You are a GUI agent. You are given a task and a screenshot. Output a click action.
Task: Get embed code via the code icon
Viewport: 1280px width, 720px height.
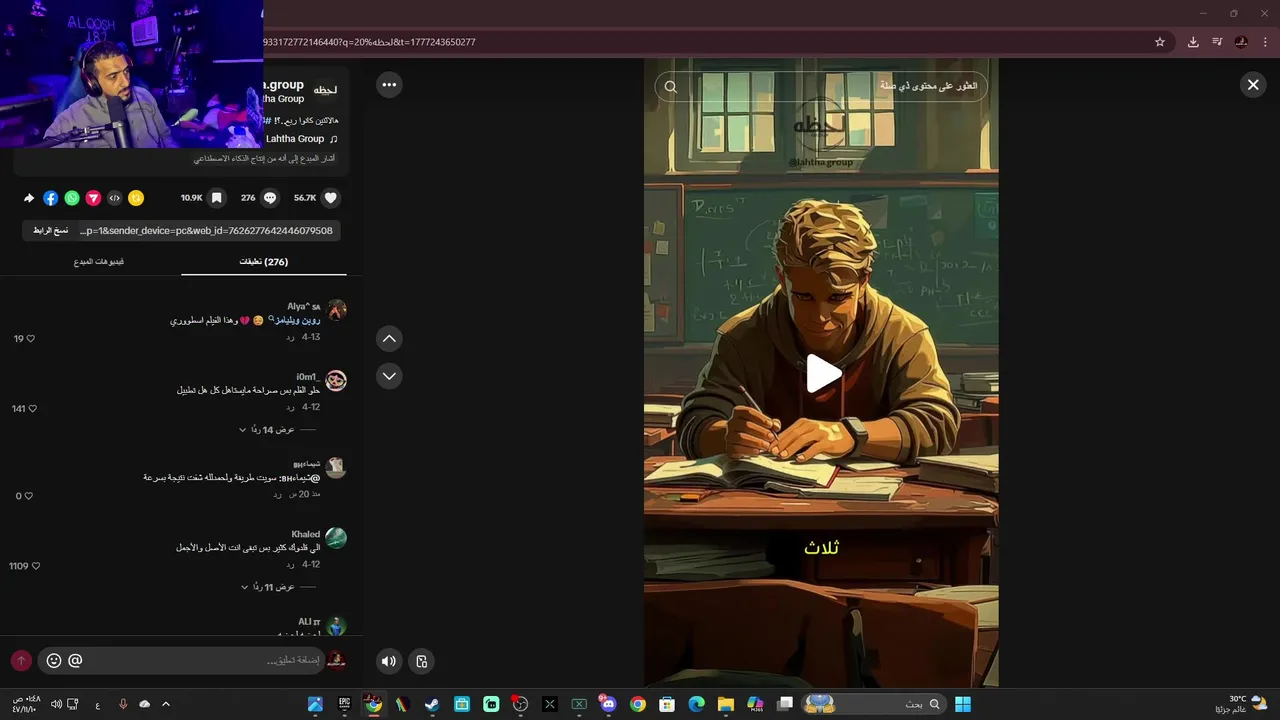[x=114, y=198]
